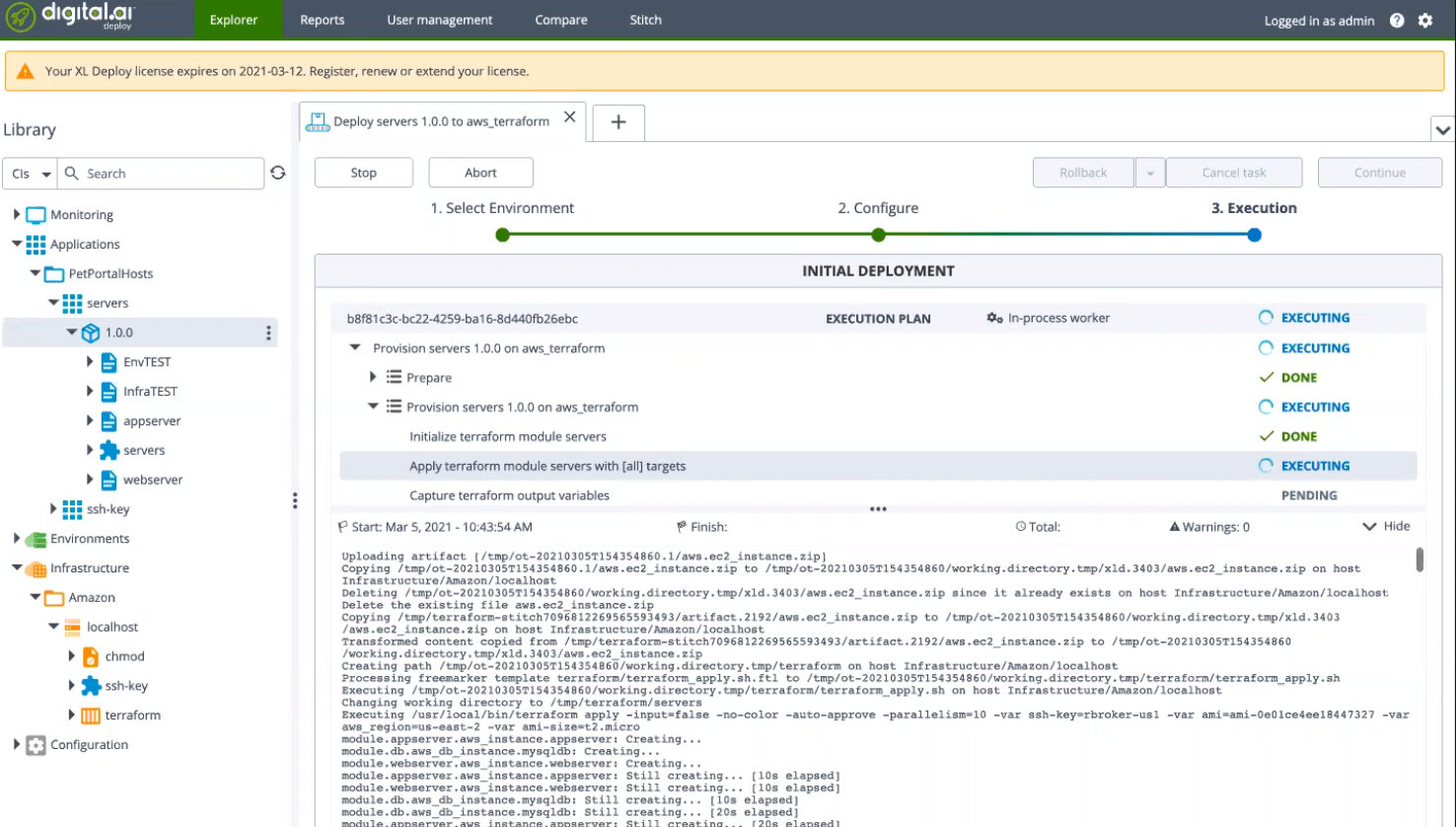The width and height of the screenshot is (1456, 827).
Task: Select the InfraTEST tree item
Action: point(150,392)
